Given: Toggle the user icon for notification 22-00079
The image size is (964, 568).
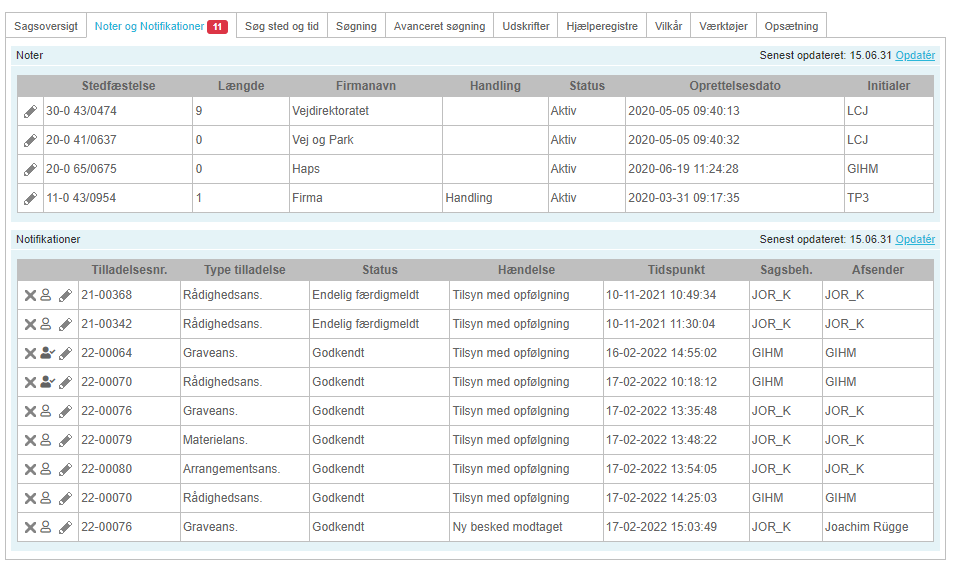Looking at the screenshot, I should [x=46, y=440].
